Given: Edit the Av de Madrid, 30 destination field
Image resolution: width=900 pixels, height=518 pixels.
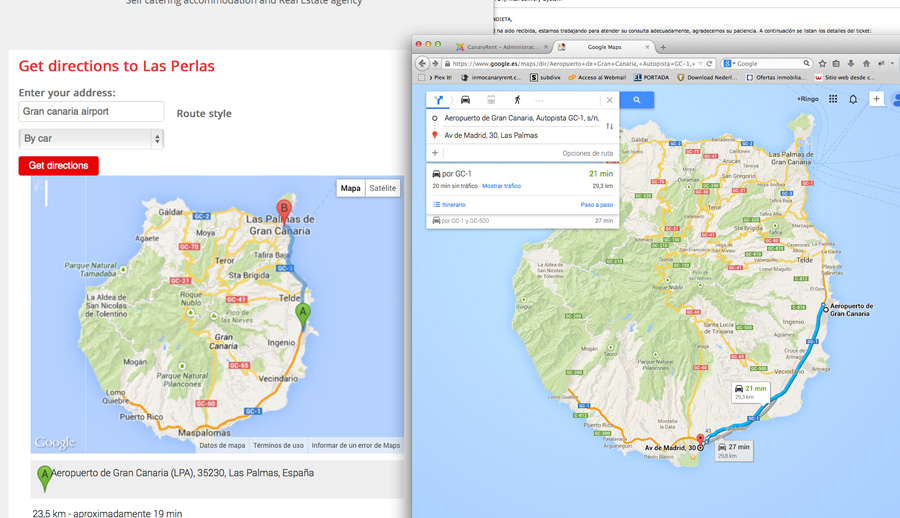Looking at the screenshot, I should 491,135.
